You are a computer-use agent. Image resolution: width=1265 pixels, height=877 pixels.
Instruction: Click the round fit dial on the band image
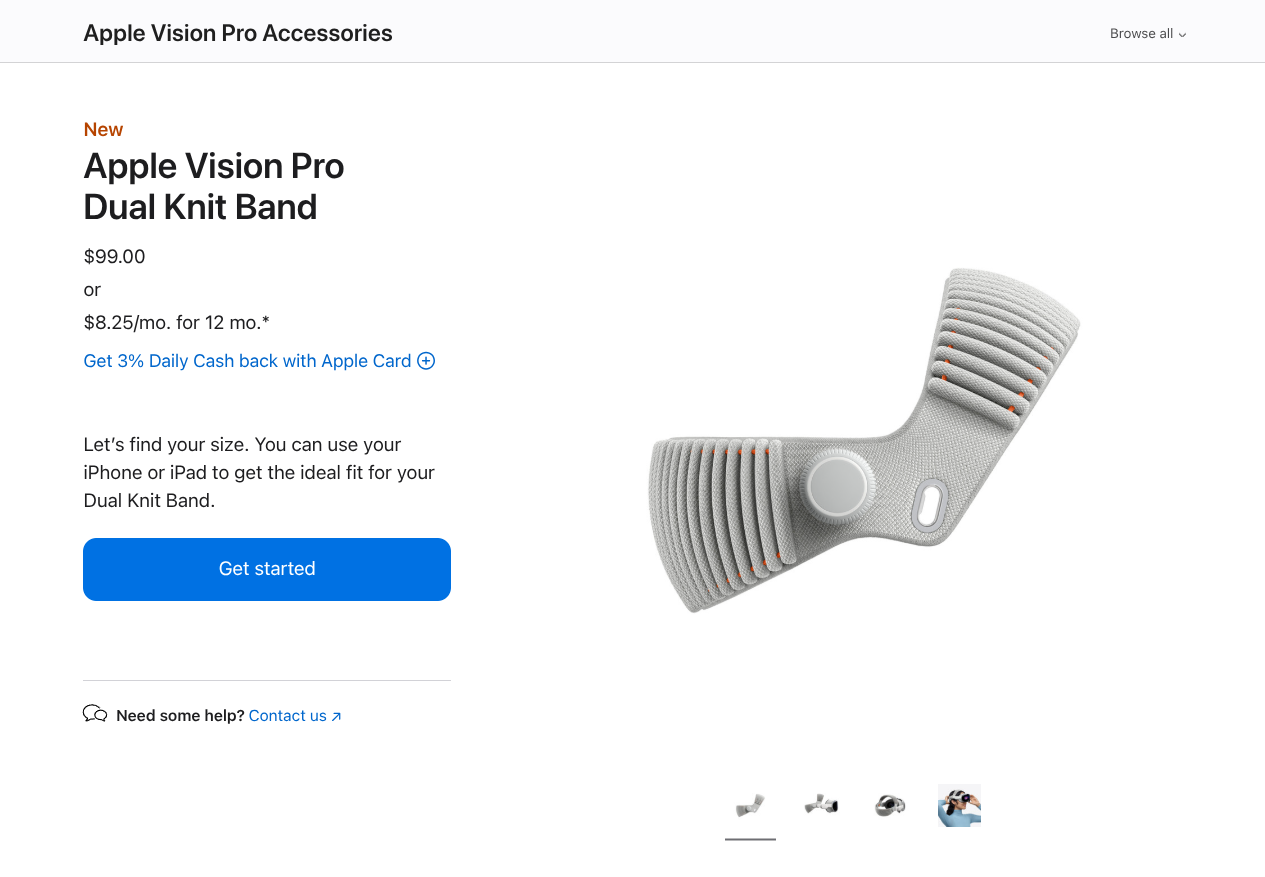(x=837, y=486)
